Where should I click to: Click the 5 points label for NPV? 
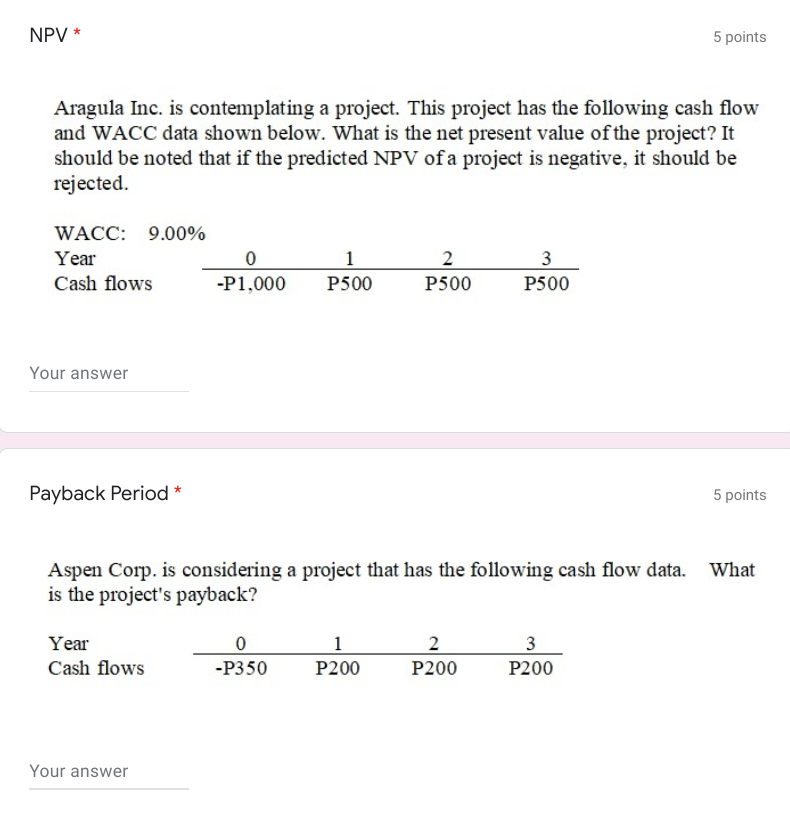coord(741,36)
